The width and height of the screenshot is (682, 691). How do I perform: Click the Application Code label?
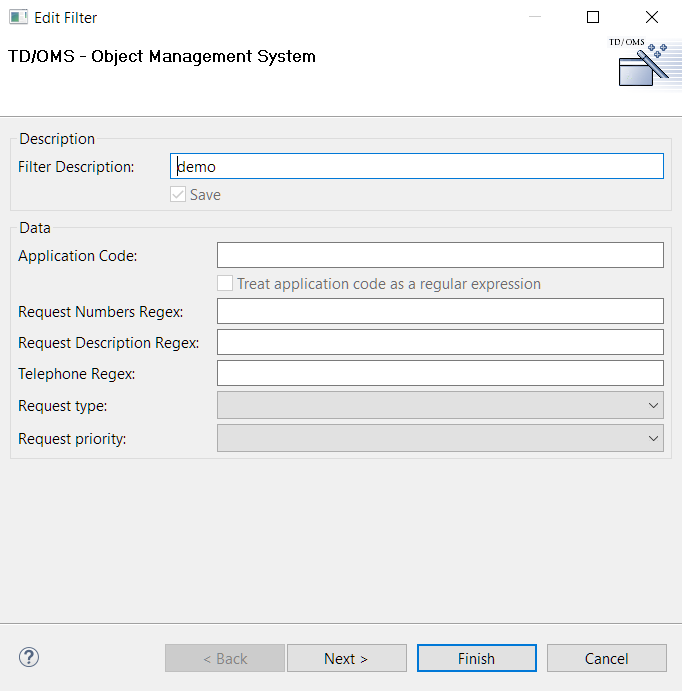(78, 256)
